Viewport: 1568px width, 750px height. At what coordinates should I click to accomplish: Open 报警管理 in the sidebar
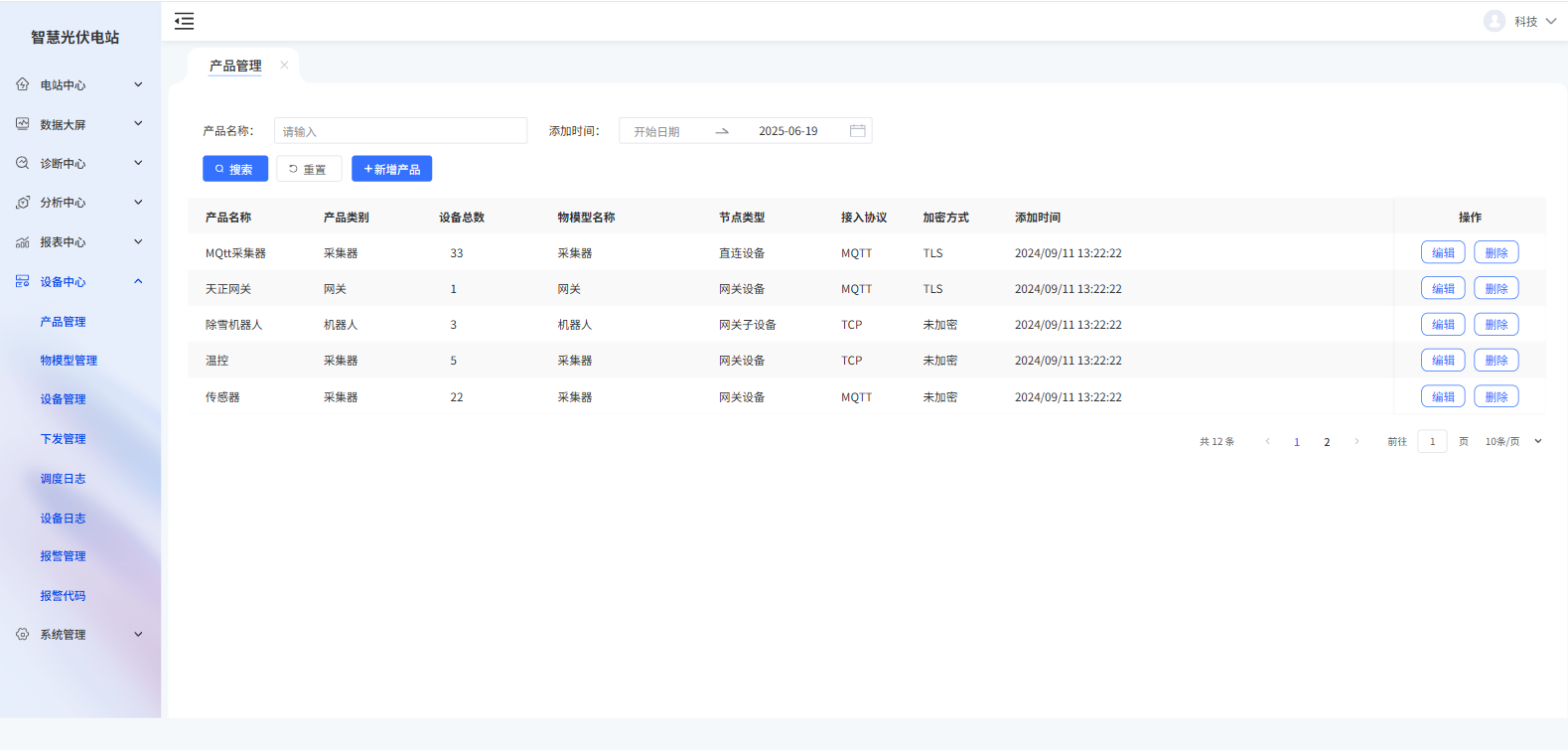(63, 556)
